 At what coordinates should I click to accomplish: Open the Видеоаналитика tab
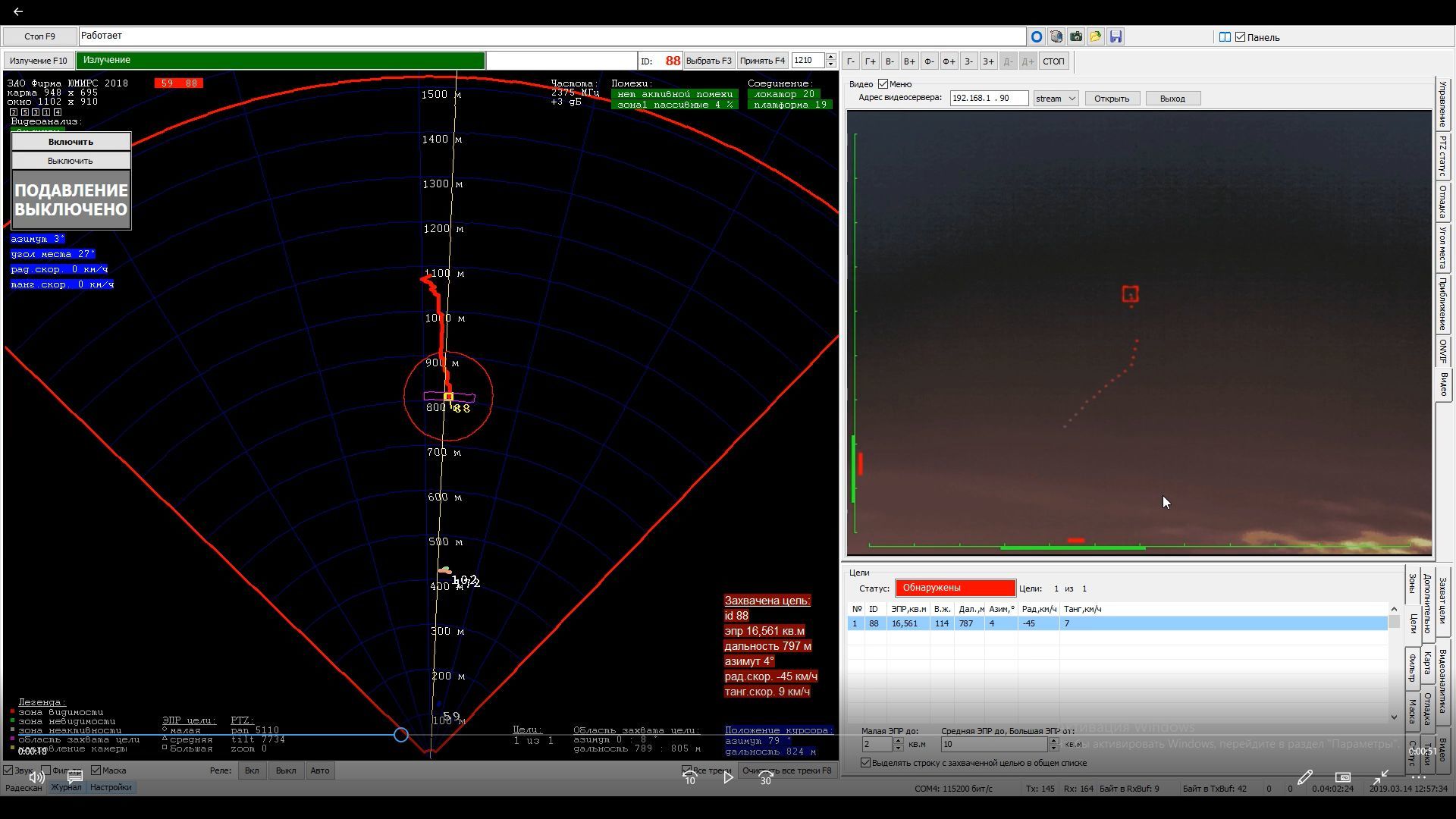click(x=1442, y=680)
